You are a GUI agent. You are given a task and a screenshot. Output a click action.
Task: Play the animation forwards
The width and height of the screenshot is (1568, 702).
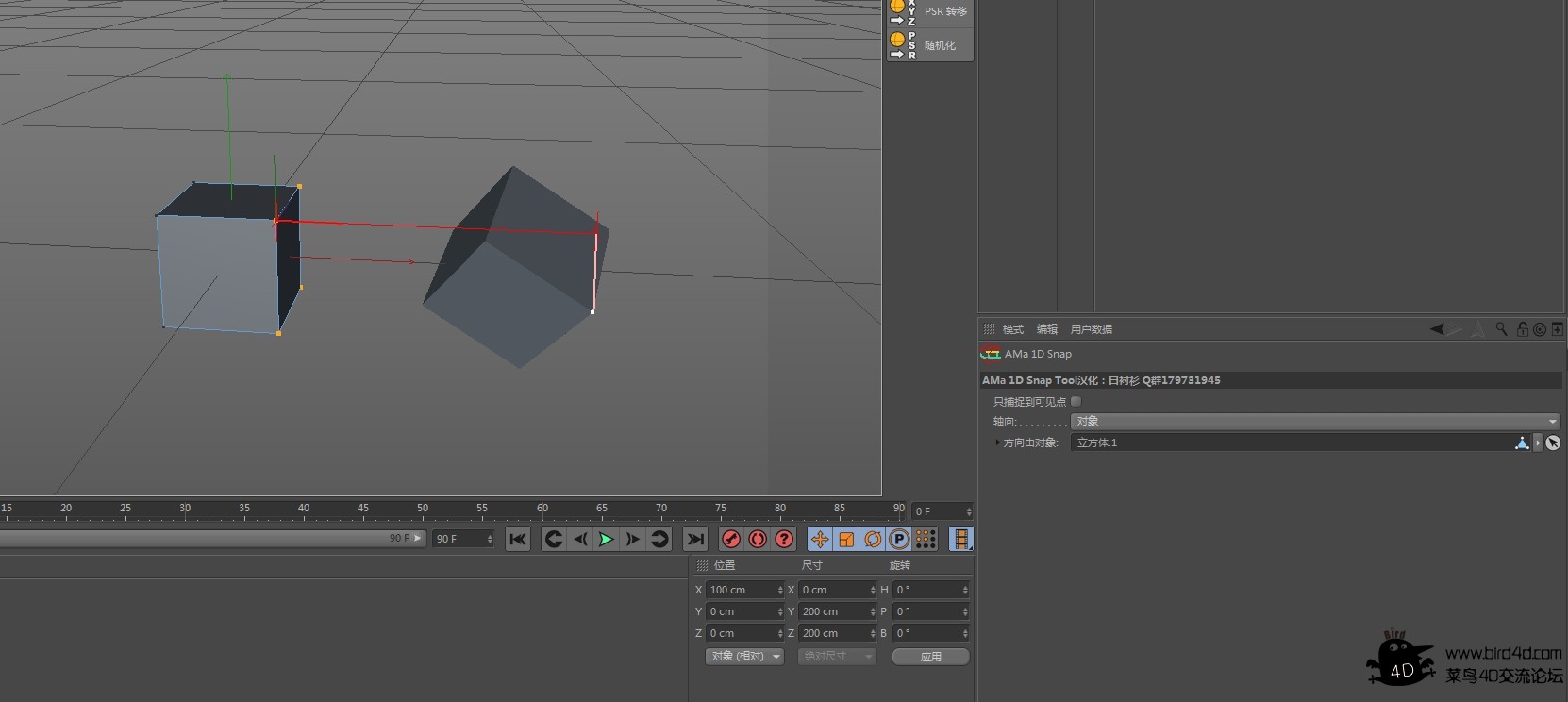pos(606,539)
